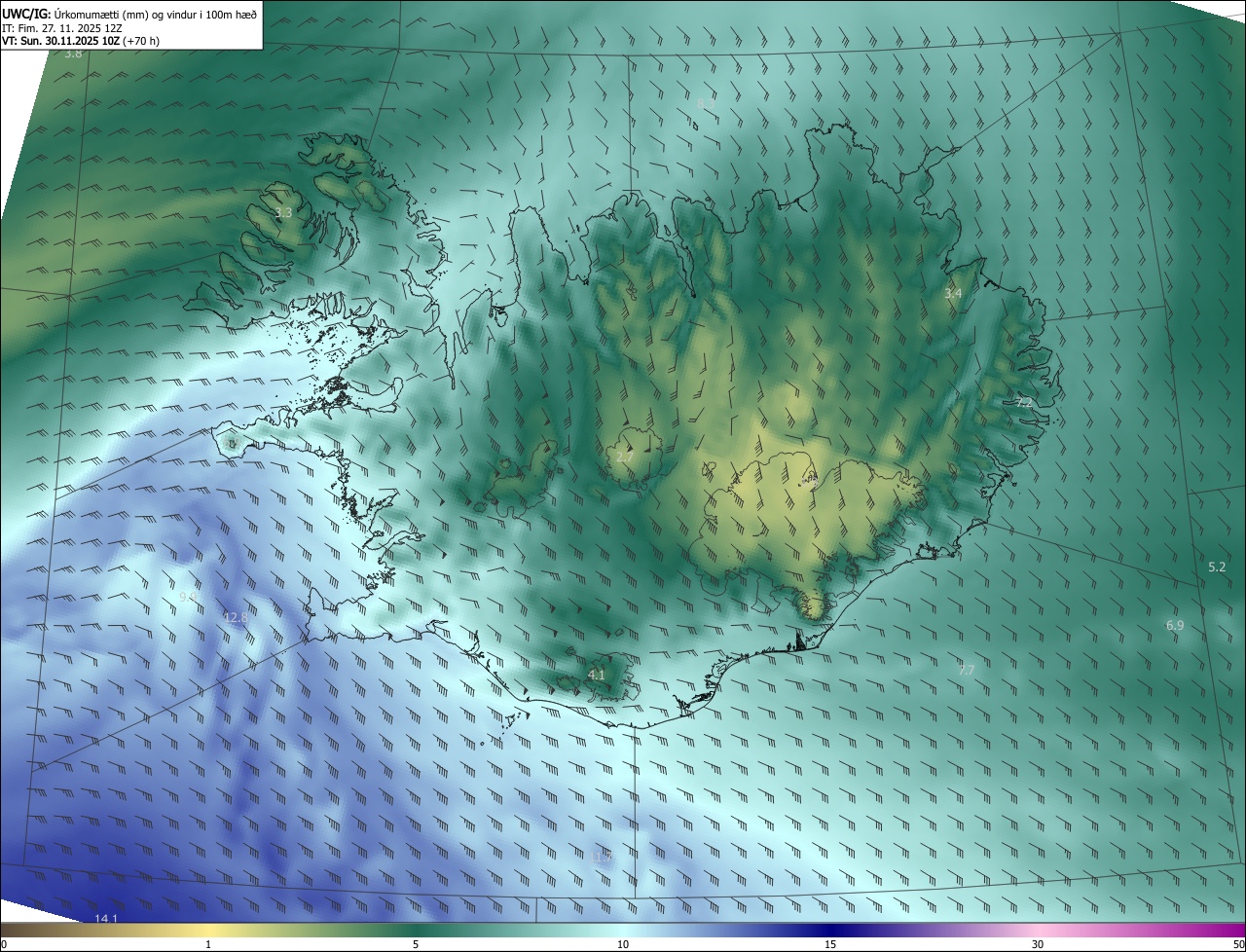Click the 4.1 value near the south coast

click(597, 675)
